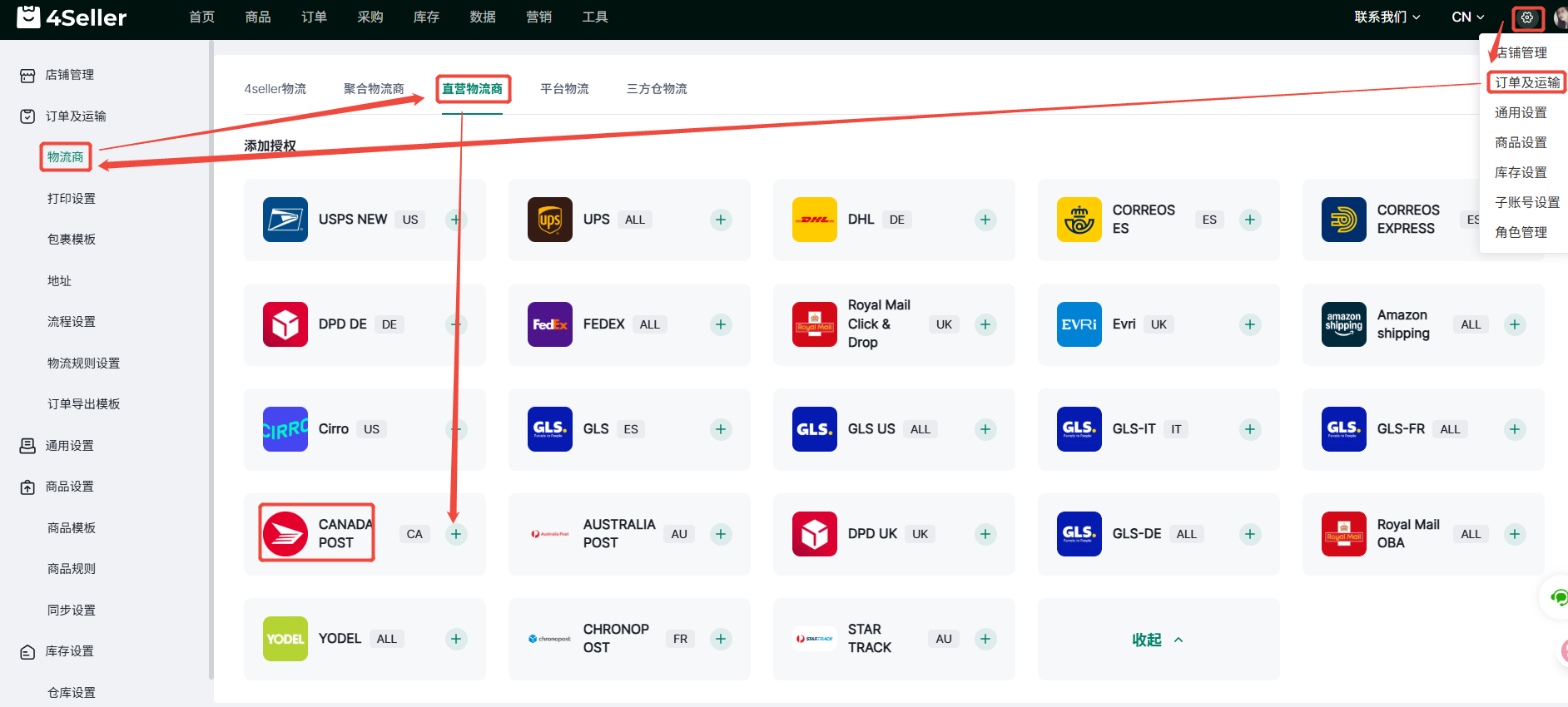Click the green chat support icon
This screenshot has height=707, width=1568.
tap(1558, 597)
